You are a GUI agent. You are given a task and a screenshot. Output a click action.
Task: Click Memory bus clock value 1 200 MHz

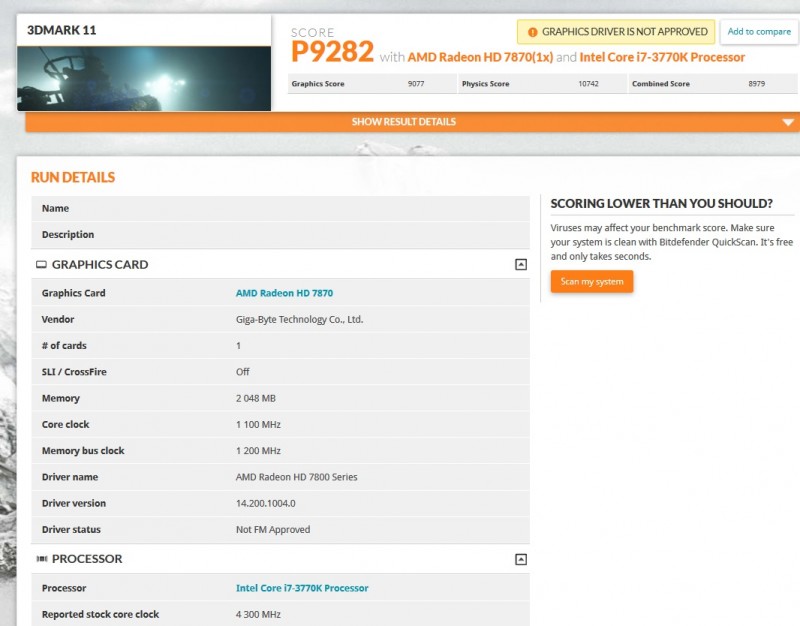pyautogui.click(x=258, y=450)
